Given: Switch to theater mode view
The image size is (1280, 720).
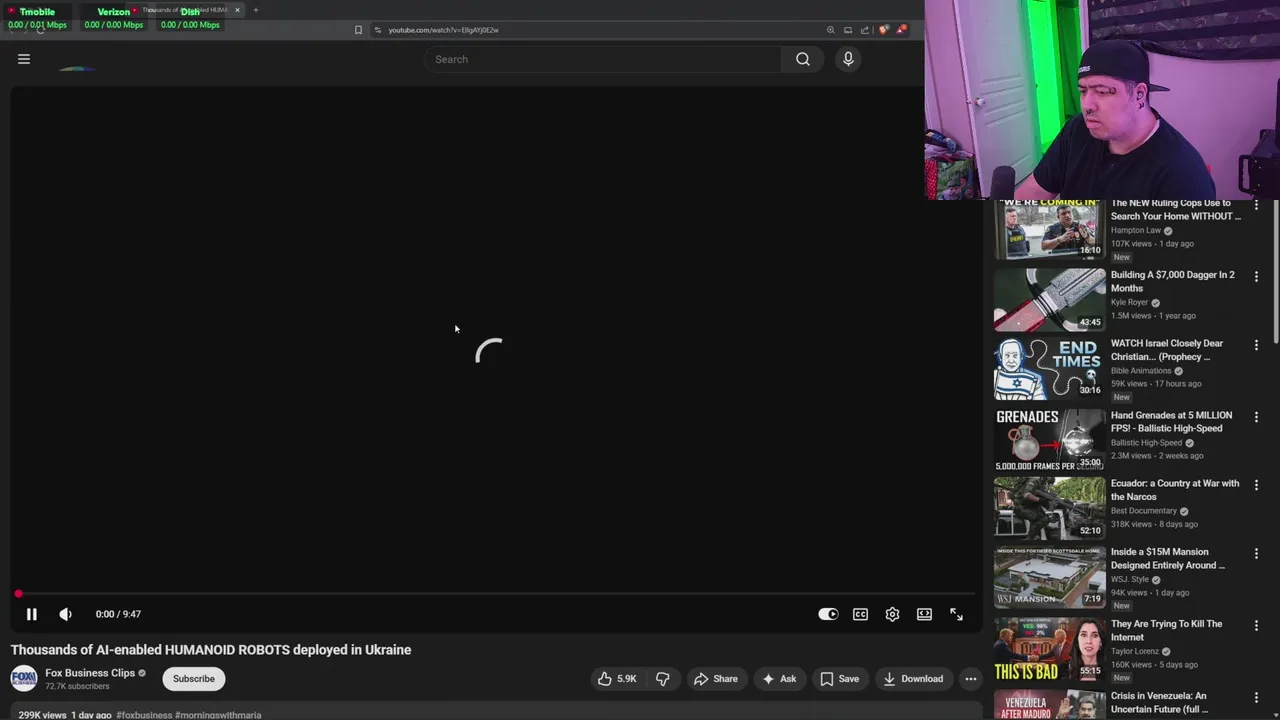Looking at the screenshot, I should click(924, 614).
